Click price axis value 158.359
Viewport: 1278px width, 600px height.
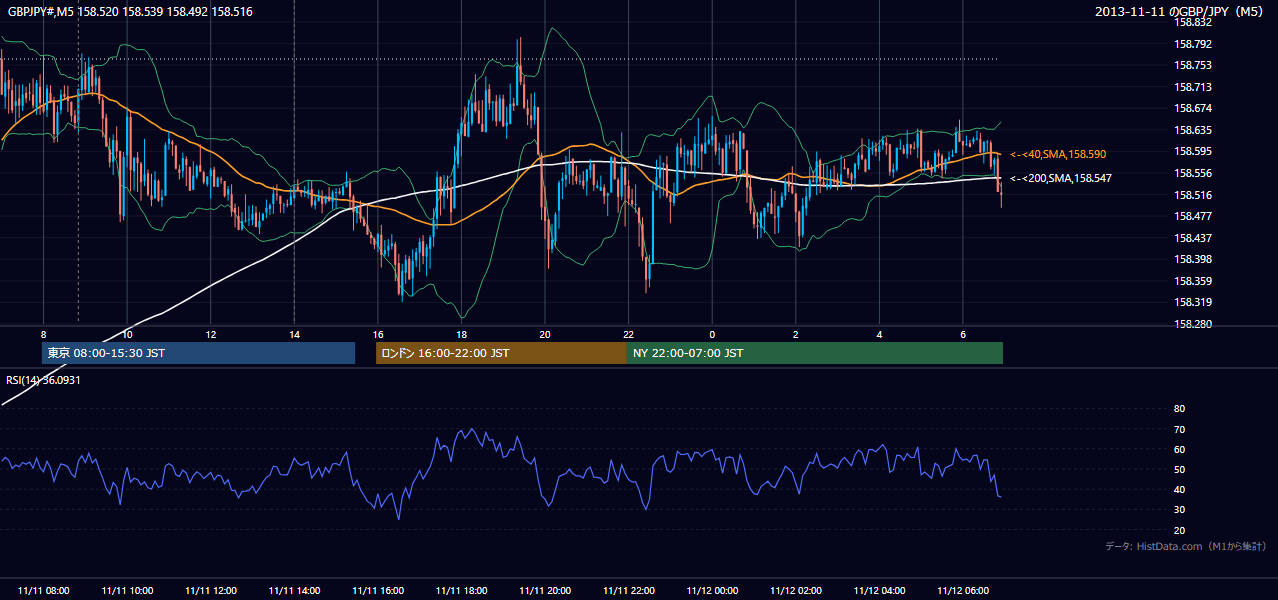tap(1193, 281)
